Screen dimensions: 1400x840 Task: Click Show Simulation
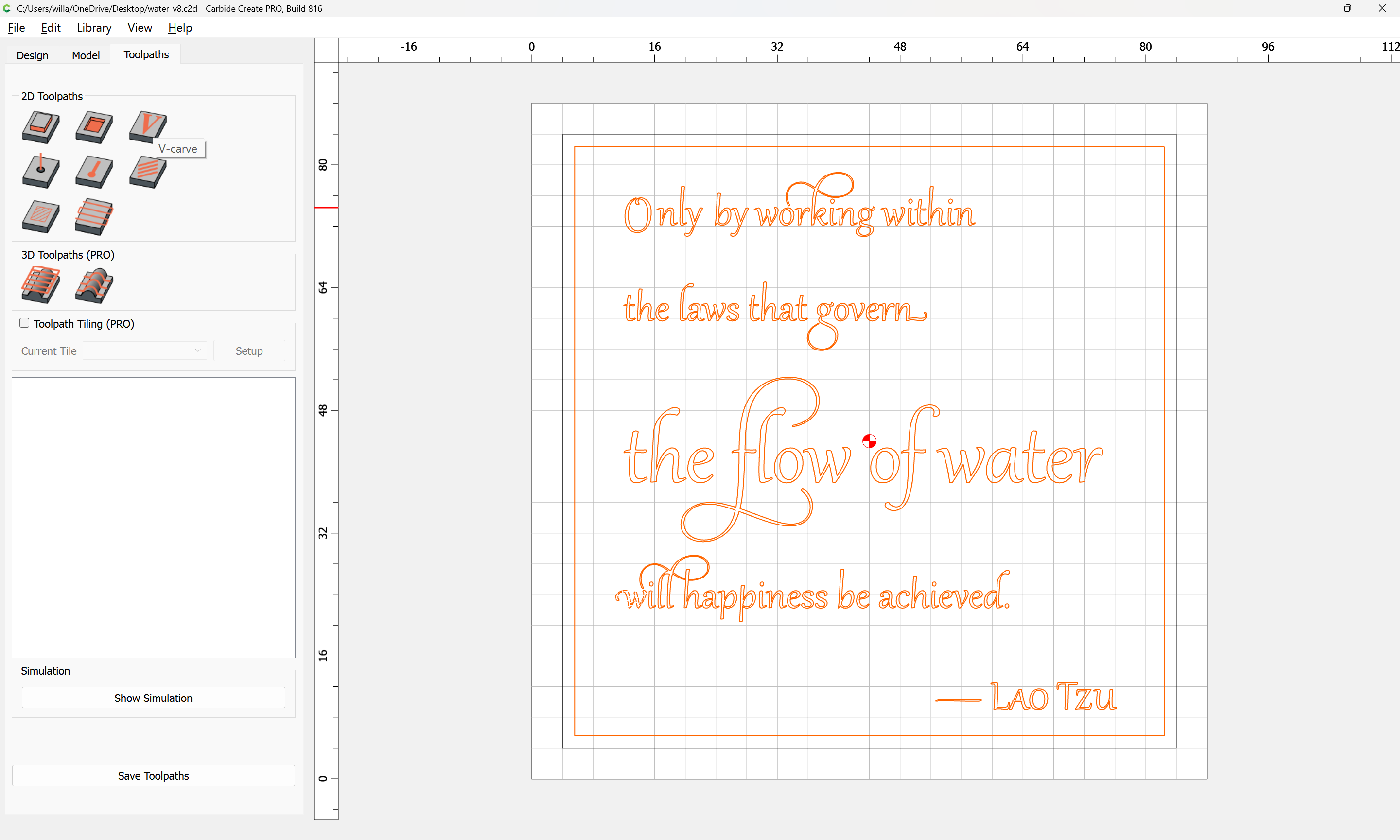point(153,698)
